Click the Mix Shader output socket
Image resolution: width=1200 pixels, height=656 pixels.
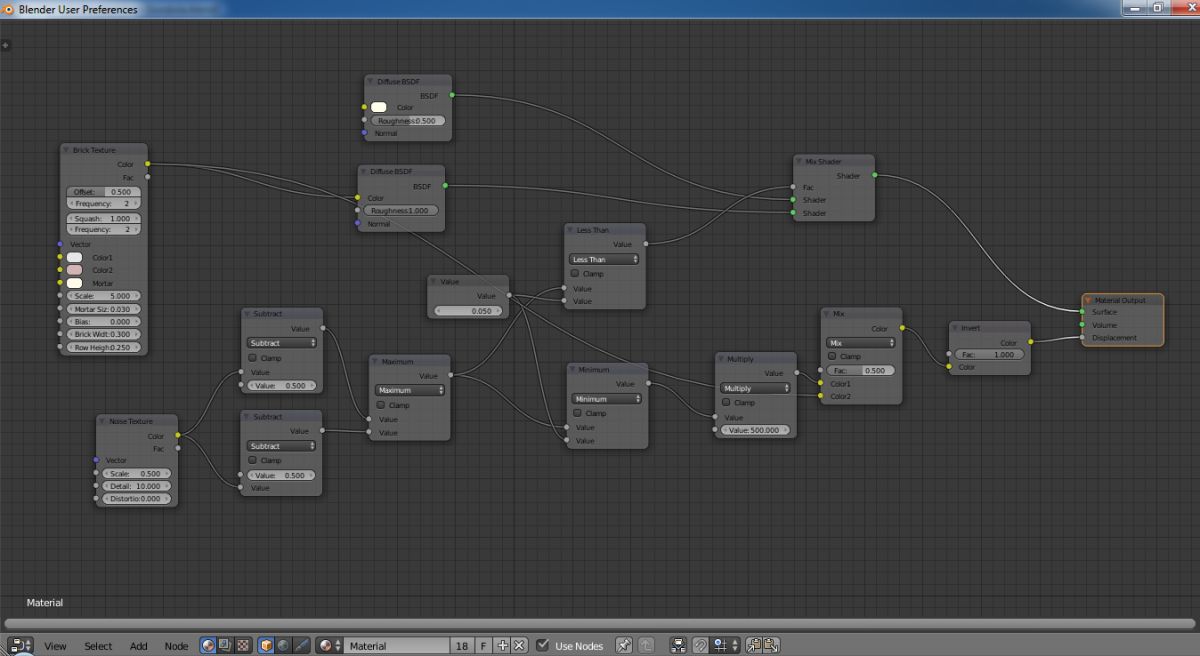point(875,175)
